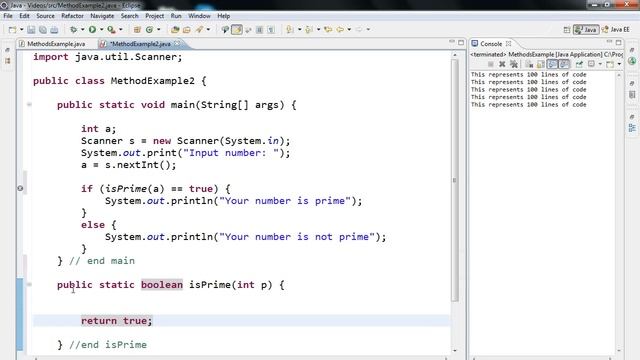Open the Project menu

(154, 16)
